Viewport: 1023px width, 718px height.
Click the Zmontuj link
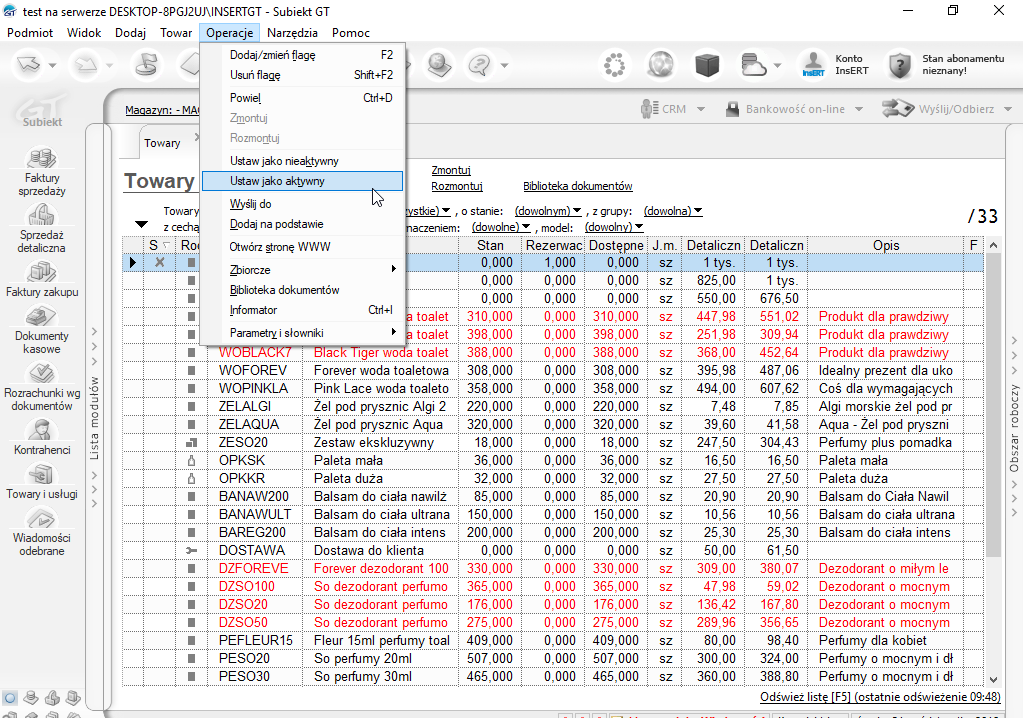(x=451, y=170)
